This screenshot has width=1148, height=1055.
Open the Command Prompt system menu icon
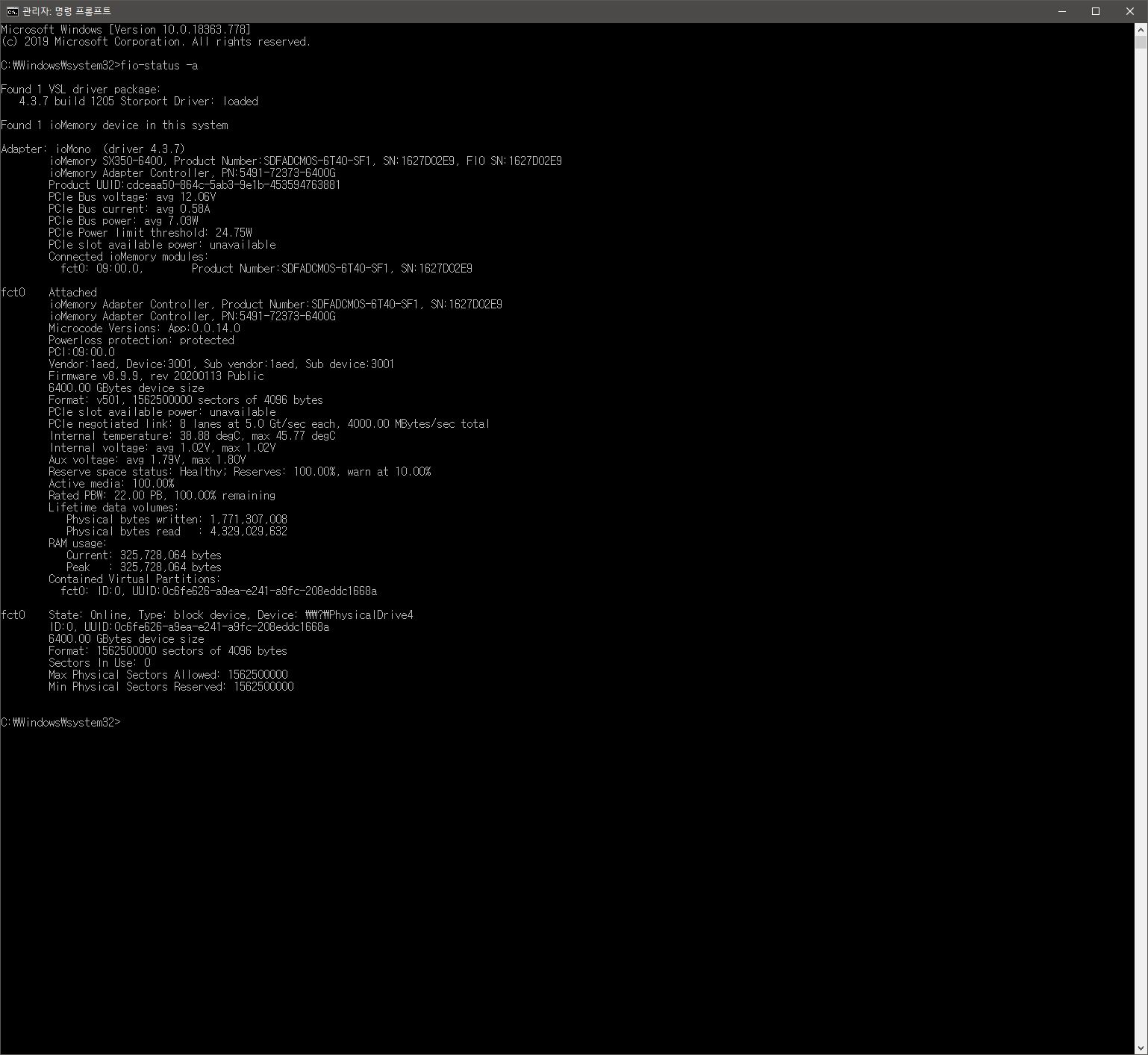(12, 11)
